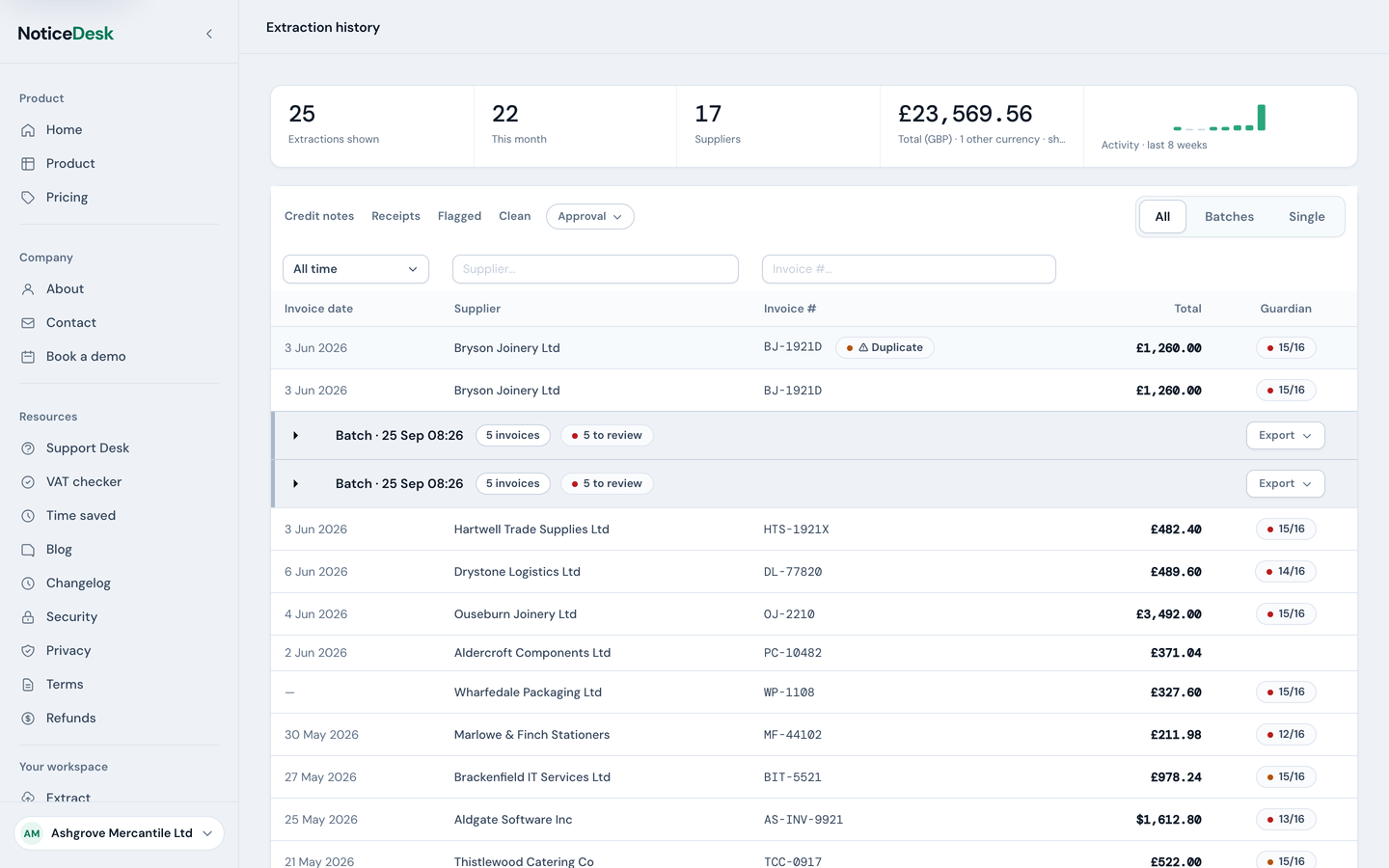
Task: Click invoice number PC-10482
Action: [x=793, y=653]
